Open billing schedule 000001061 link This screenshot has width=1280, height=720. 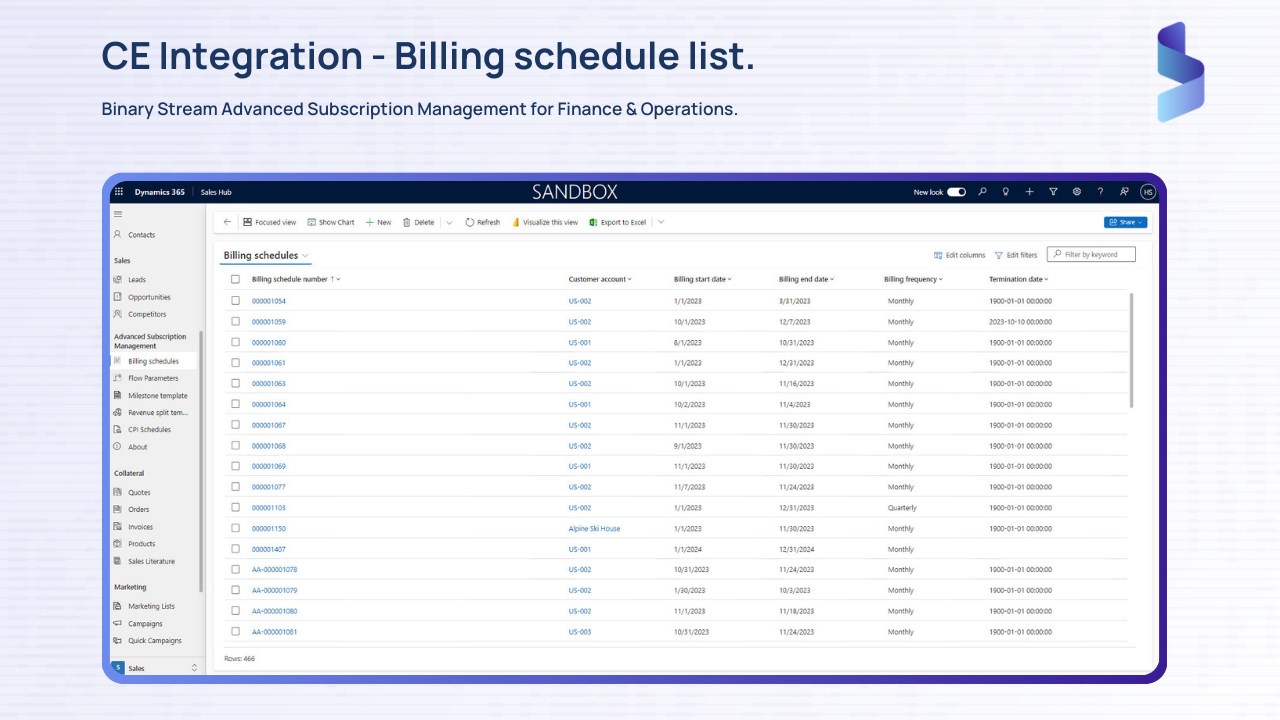coord(268,363)
